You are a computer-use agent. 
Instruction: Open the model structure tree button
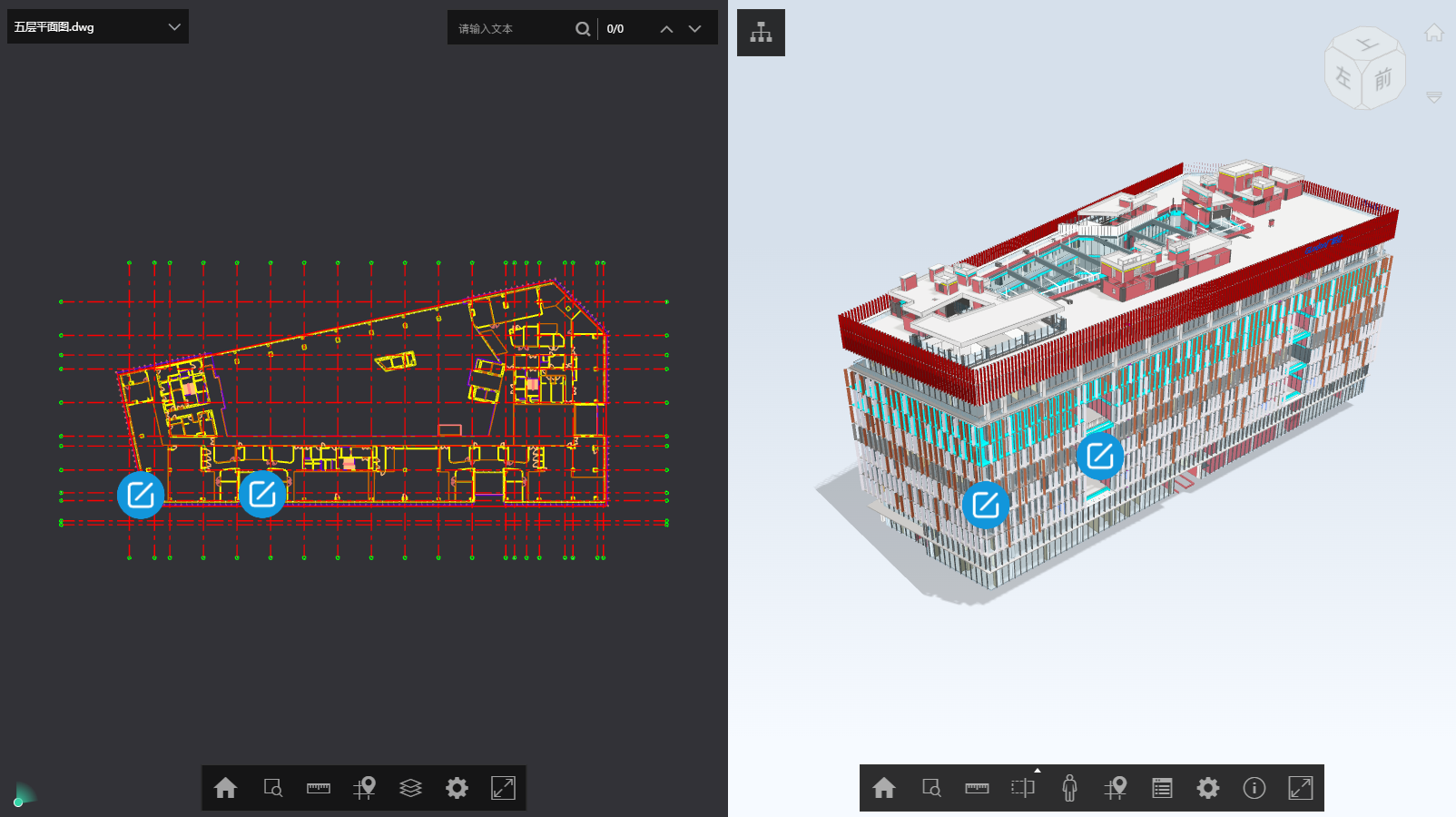click(x=761, y=33)
